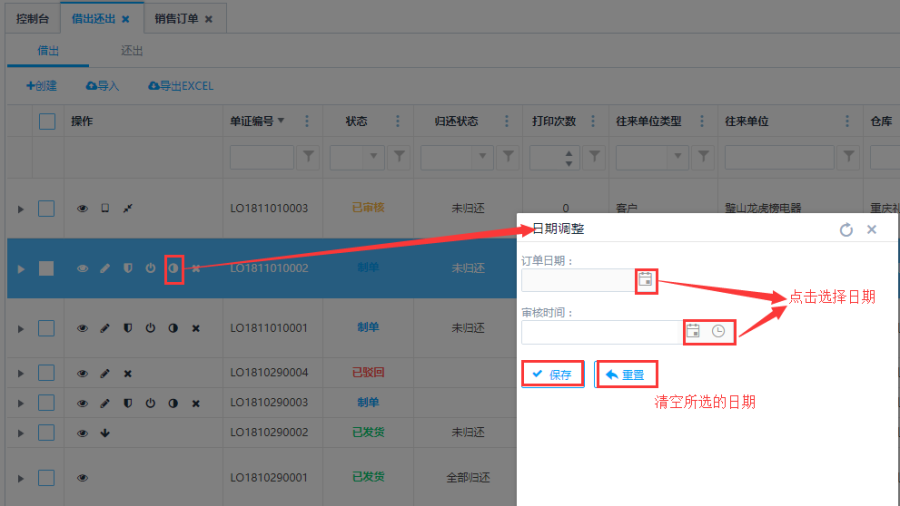Open the 审核时间 clock time picker

(x=718, y=331)
